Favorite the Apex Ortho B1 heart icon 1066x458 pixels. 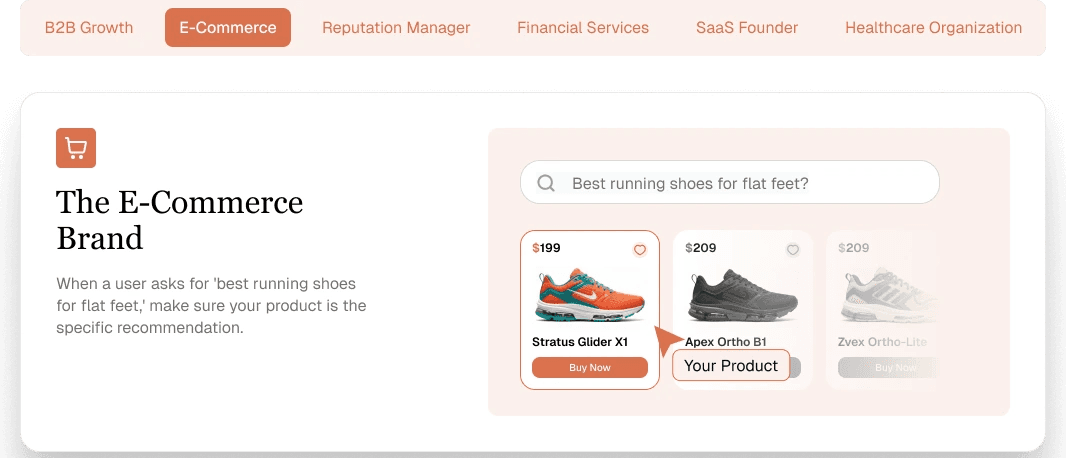pyautogui.click(x=793, y=250)
